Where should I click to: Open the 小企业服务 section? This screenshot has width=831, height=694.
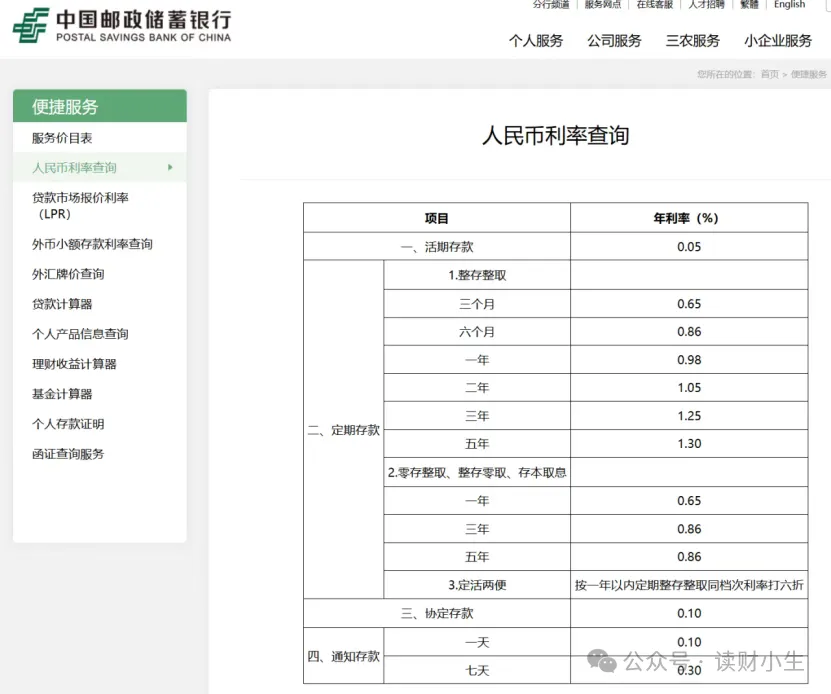coord(776,41)
